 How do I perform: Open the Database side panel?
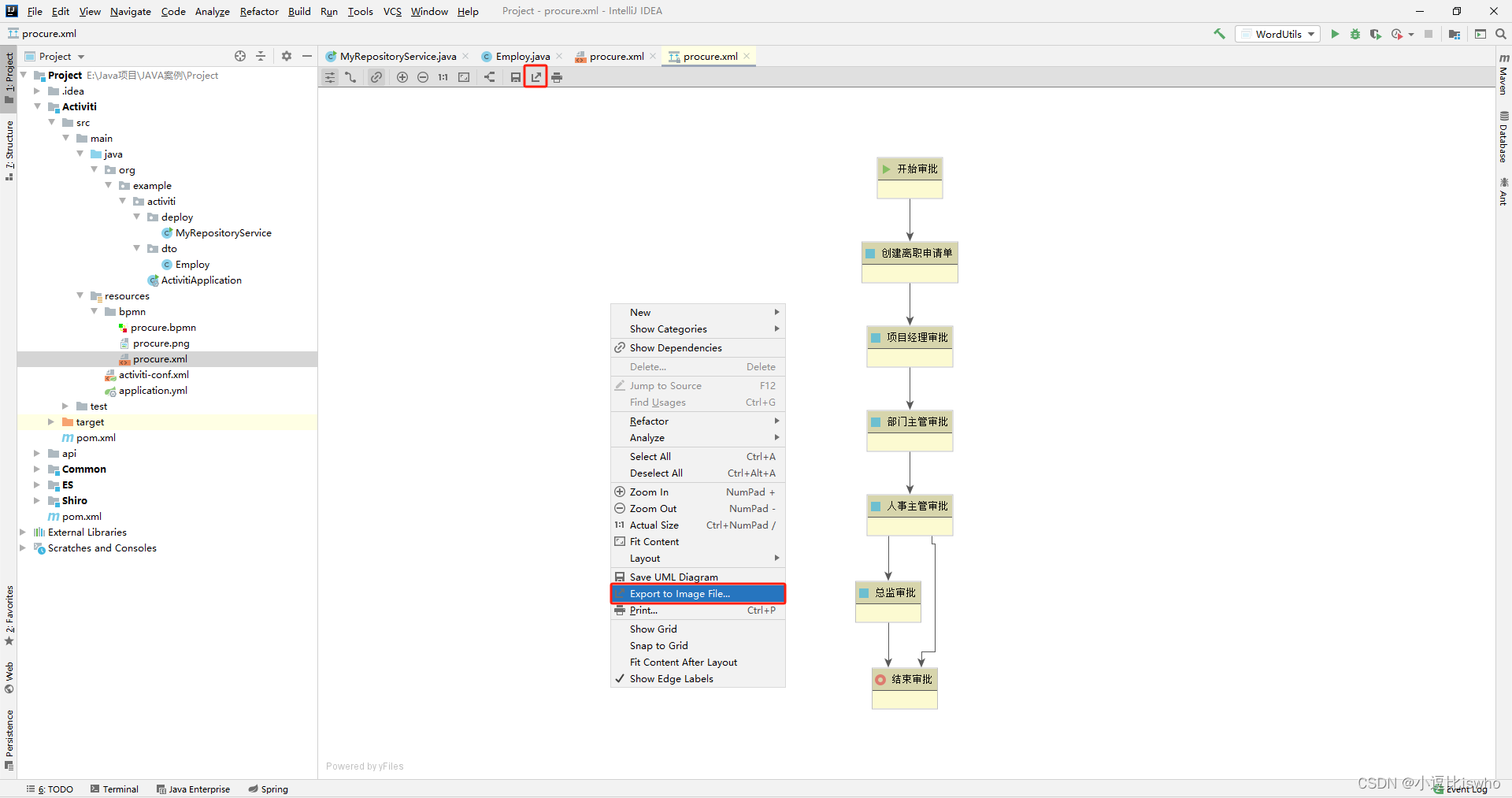coord(1503,137)
